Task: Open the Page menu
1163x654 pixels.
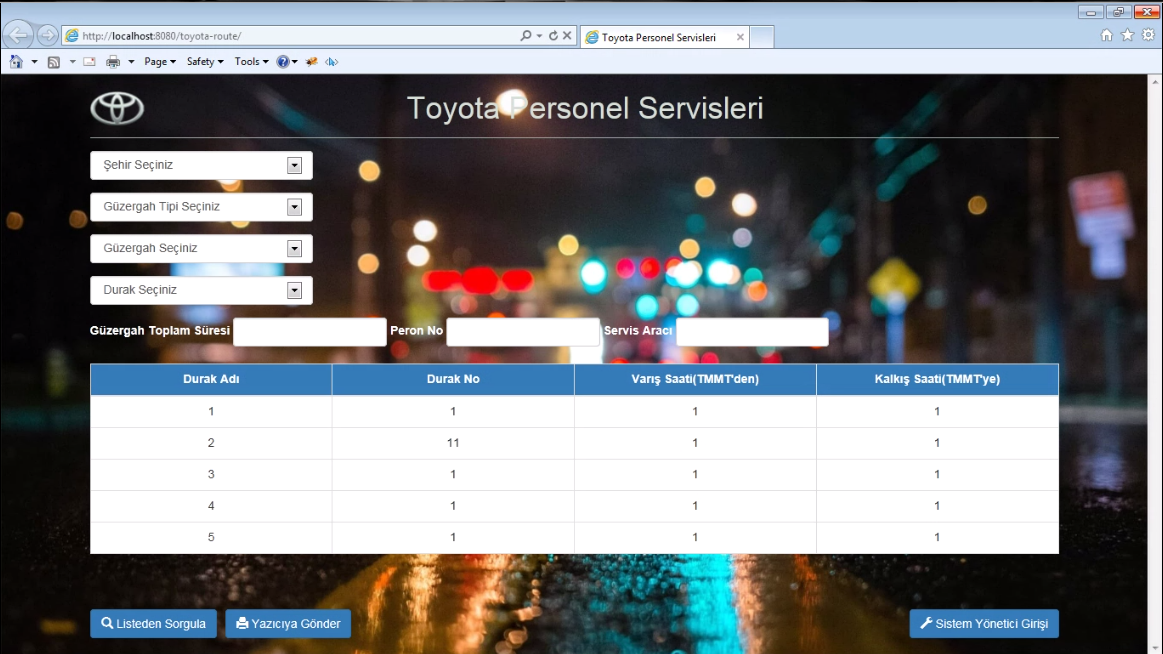Action: pyautogui.click(x=159, y=62)
